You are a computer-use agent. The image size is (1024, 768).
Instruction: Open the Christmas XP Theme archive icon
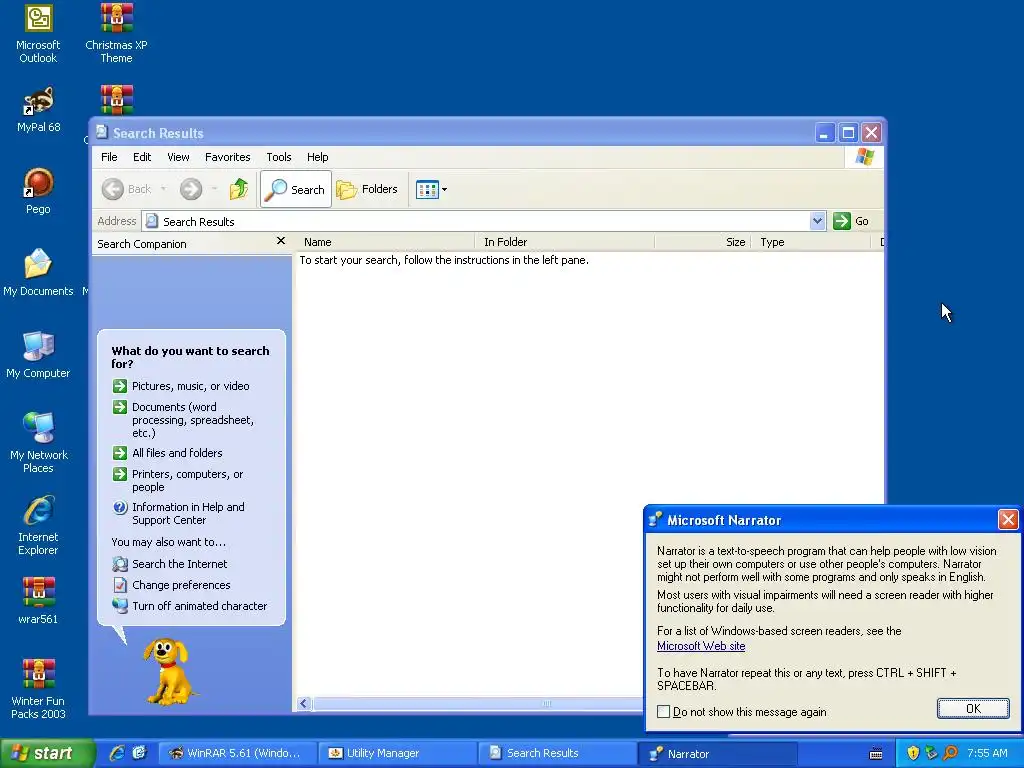pyautogui.click(x=116, y=34)
